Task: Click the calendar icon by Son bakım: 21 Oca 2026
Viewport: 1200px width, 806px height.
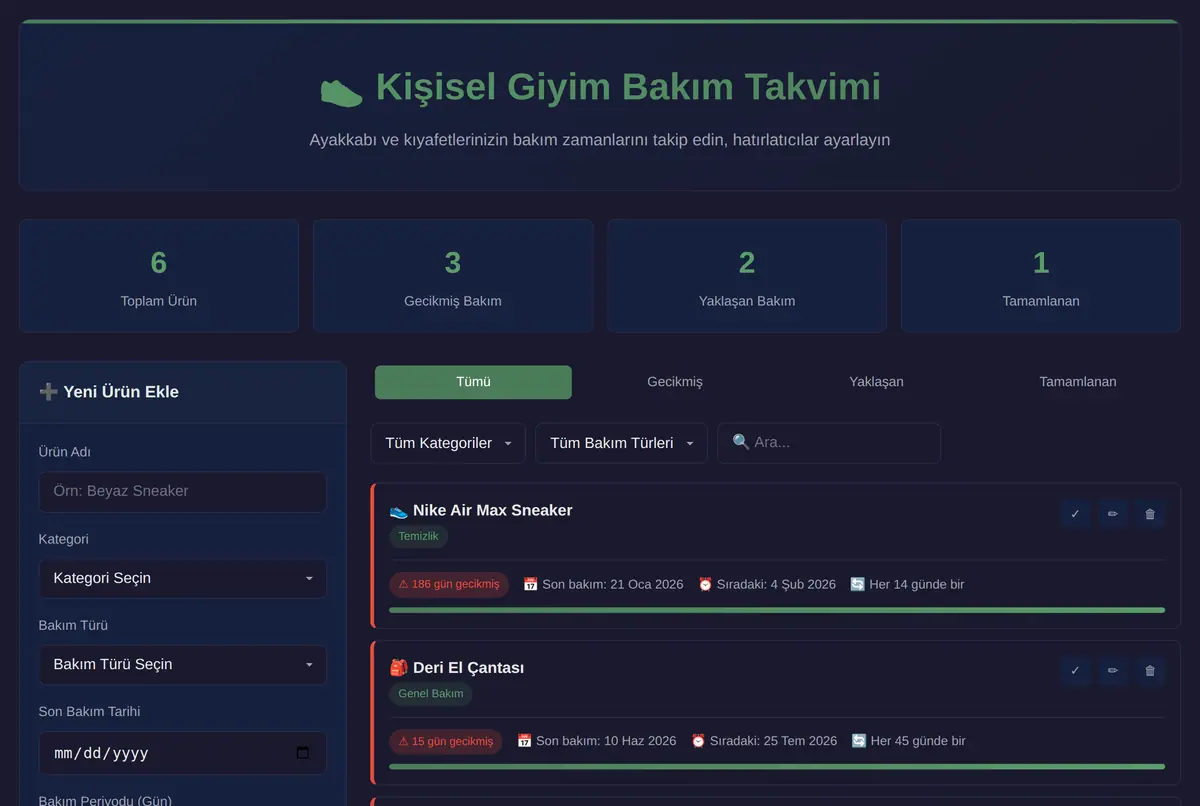Action: click(530, 584)
